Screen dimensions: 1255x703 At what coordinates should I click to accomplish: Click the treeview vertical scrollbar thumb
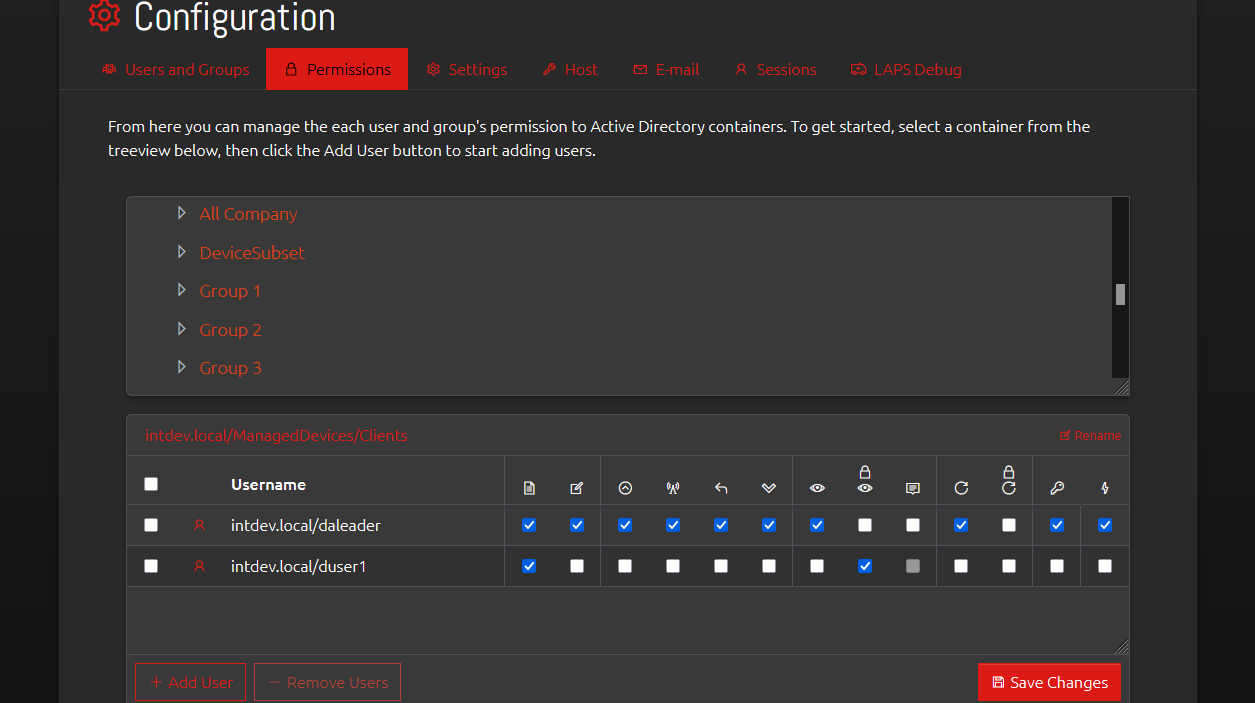click(1121, 294)
